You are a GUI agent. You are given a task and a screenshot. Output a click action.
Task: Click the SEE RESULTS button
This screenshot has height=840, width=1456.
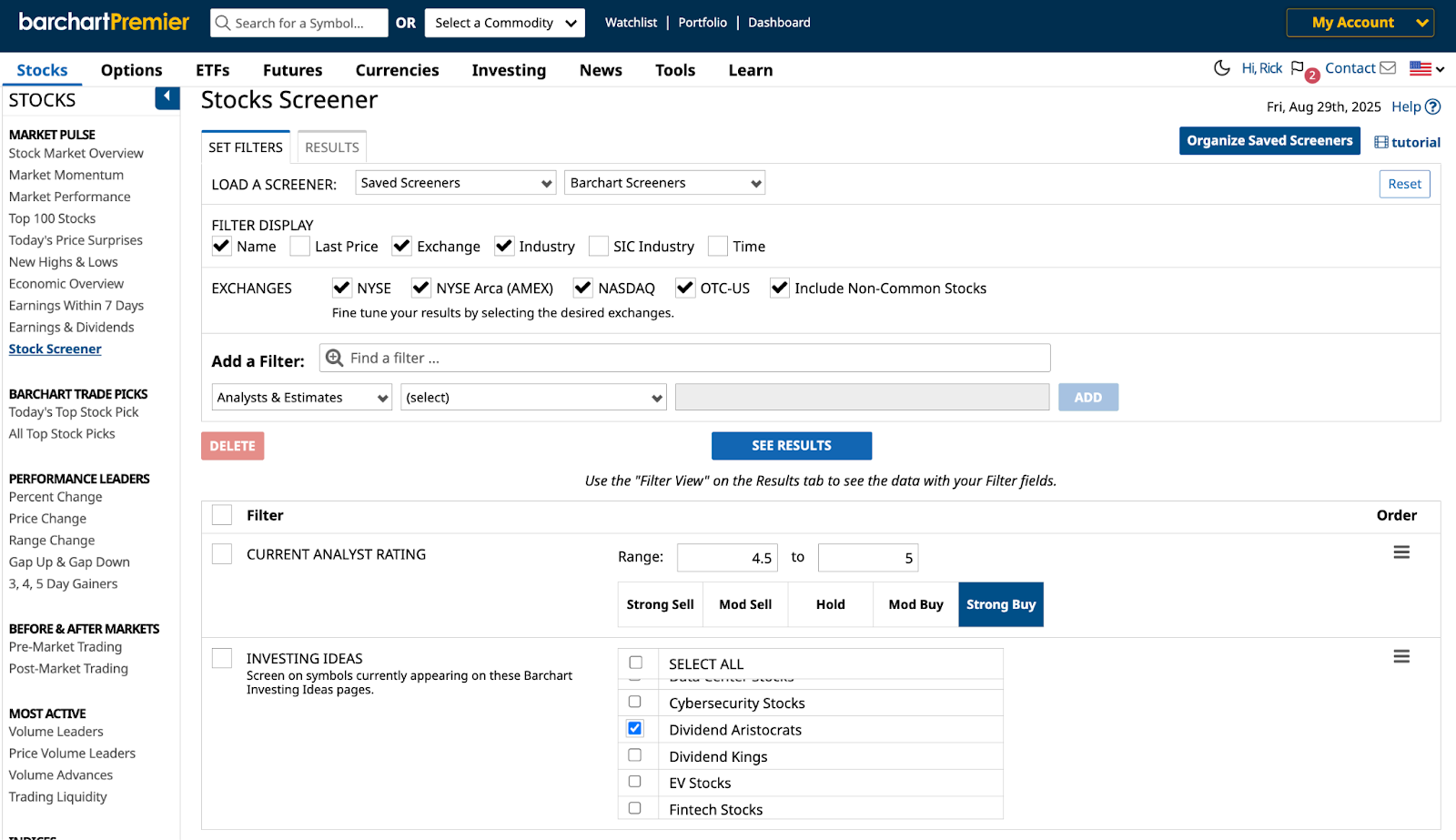pos(792,446)
